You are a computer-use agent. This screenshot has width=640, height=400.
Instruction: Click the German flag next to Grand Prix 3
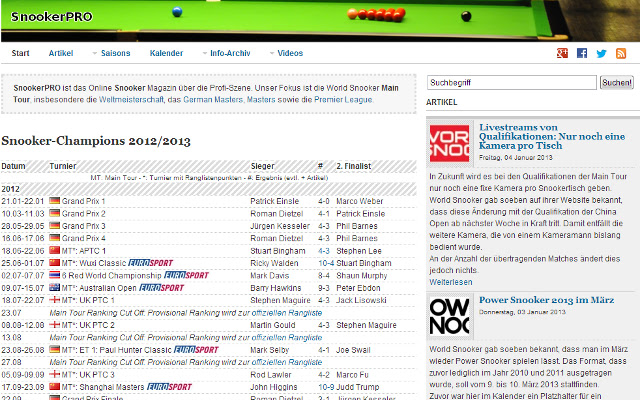click(54, 225)
